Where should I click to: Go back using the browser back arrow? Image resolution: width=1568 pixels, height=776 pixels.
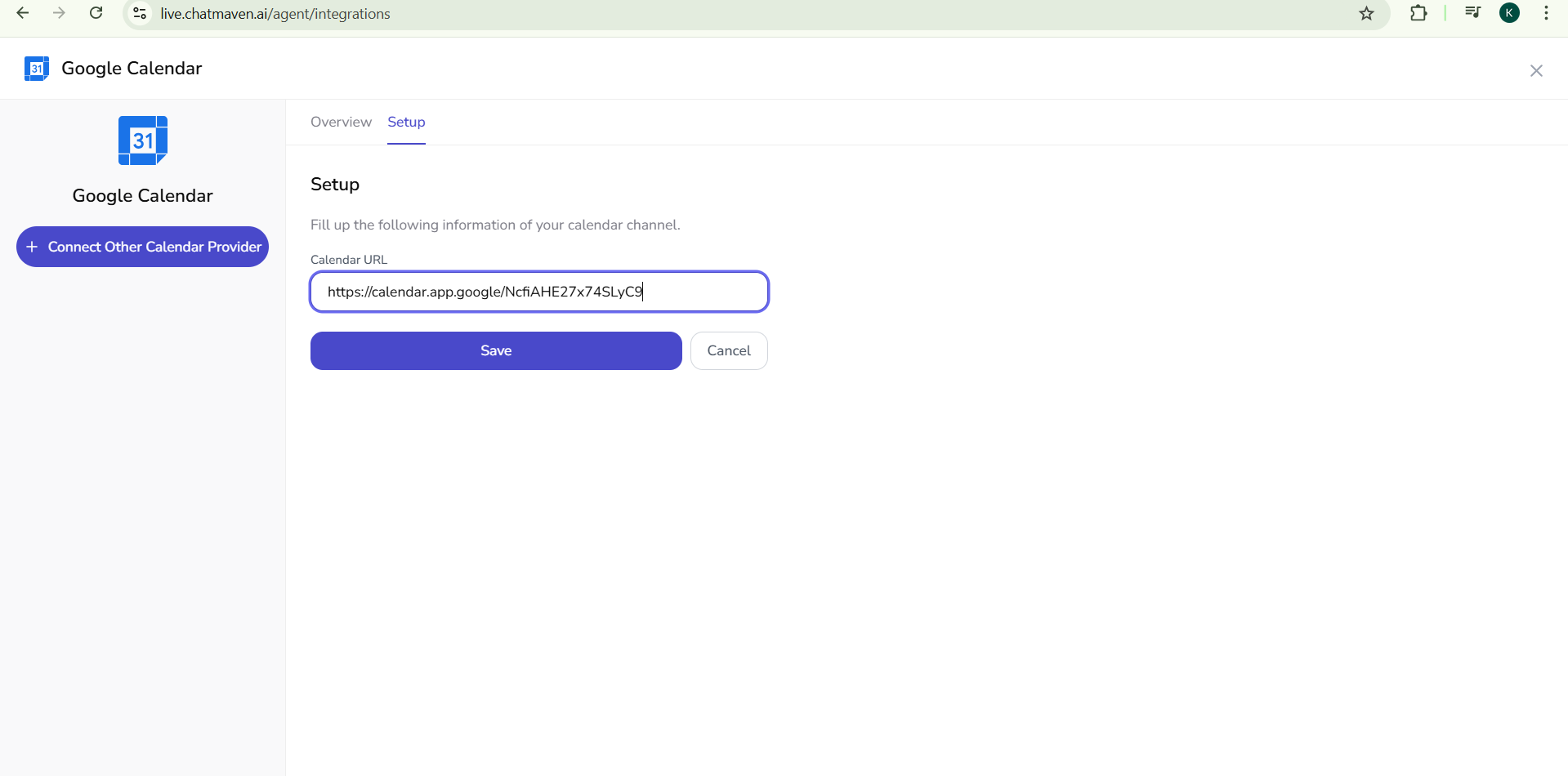pyautogui.click(x=23, y=13)
